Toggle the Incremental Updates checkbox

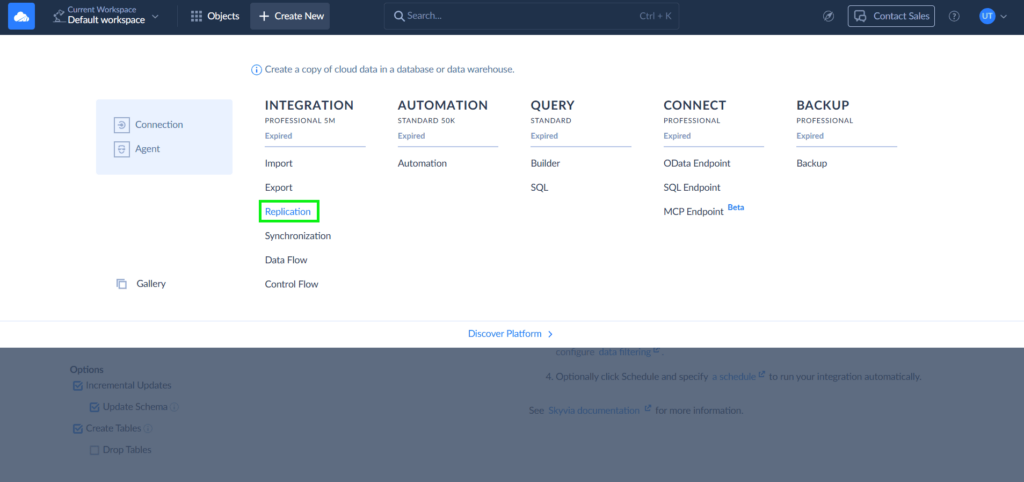point(78,386)
